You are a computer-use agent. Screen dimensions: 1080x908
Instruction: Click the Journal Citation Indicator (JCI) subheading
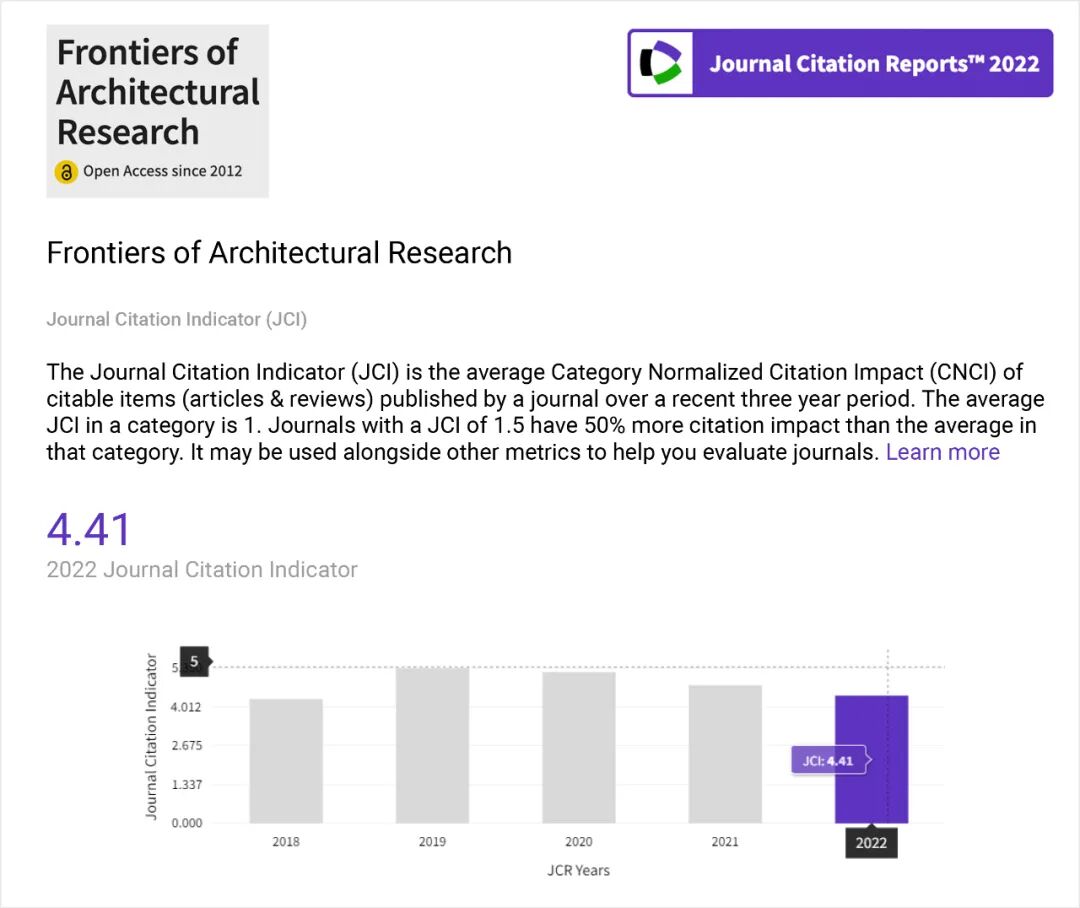click(177, 320)
